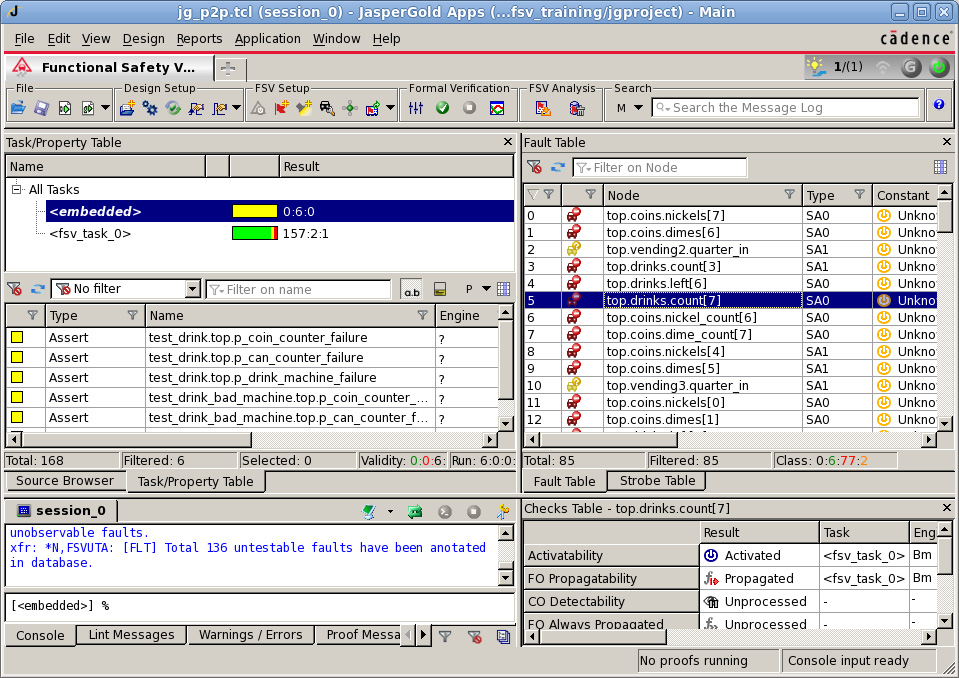Click the blue sliders icon in Formal Verification
The width and height of the screenshot is (959, 678).
[x=416, y=108]
